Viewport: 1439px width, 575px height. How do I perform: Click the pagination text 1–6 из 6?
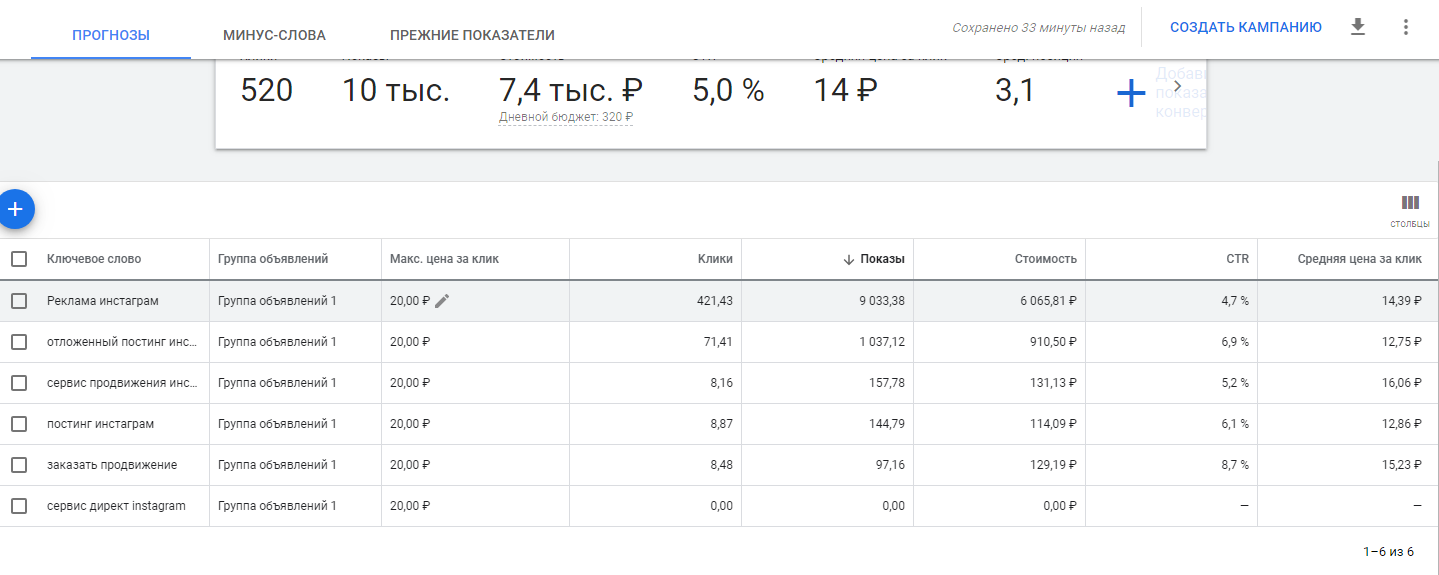tap(1388, 552)
